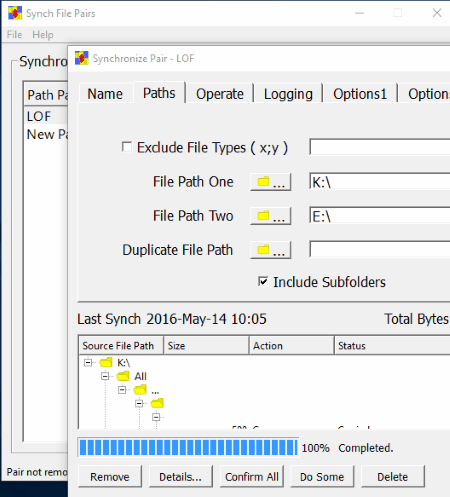Click the K:\ tree label
Viewport: 450px width, 497px height.
tap(123, 362)
